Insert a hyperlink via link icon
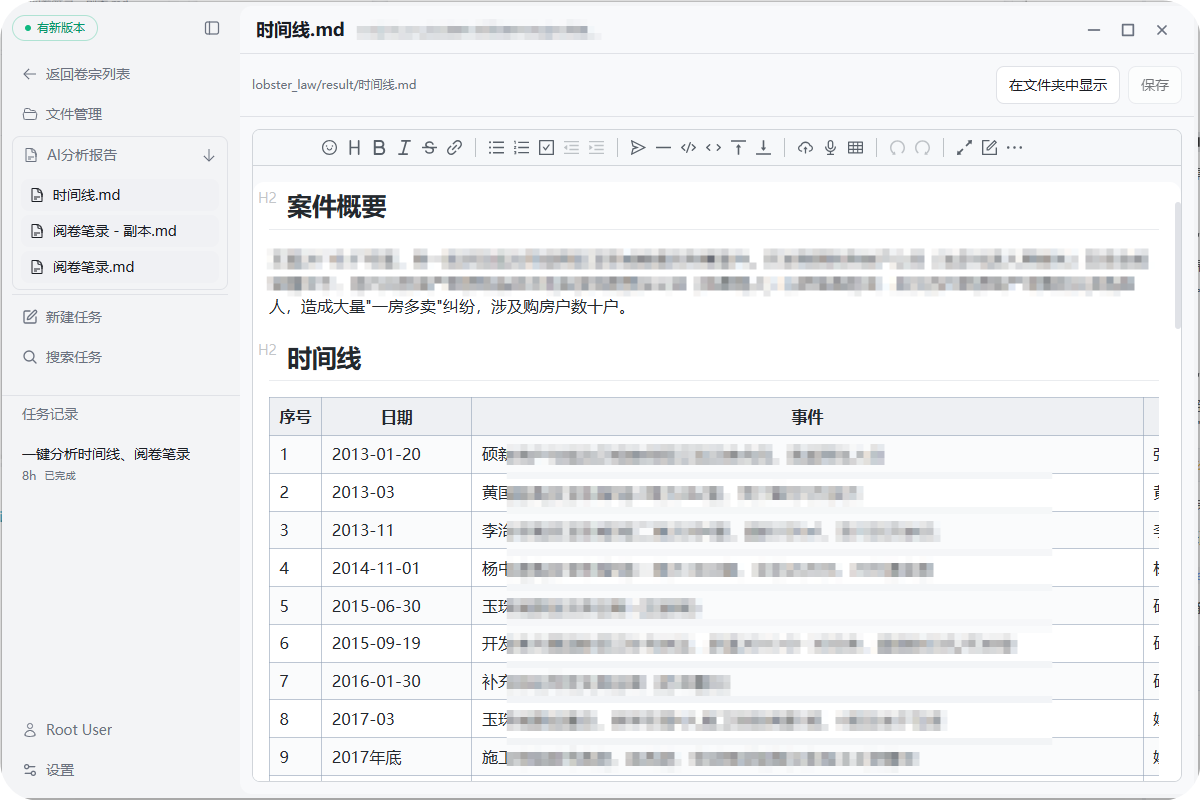 [x=454, y=148]
